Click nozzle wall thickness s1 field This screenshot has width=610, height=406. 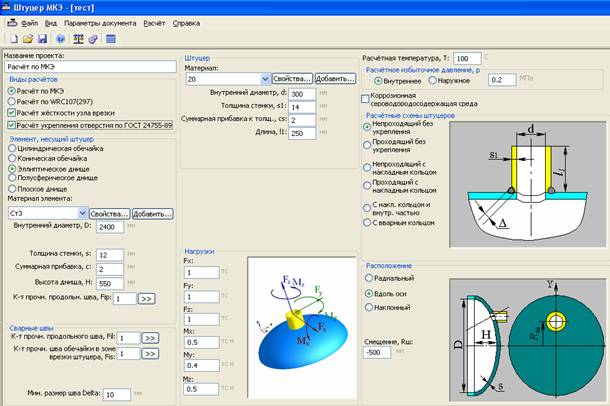[302, 107]
